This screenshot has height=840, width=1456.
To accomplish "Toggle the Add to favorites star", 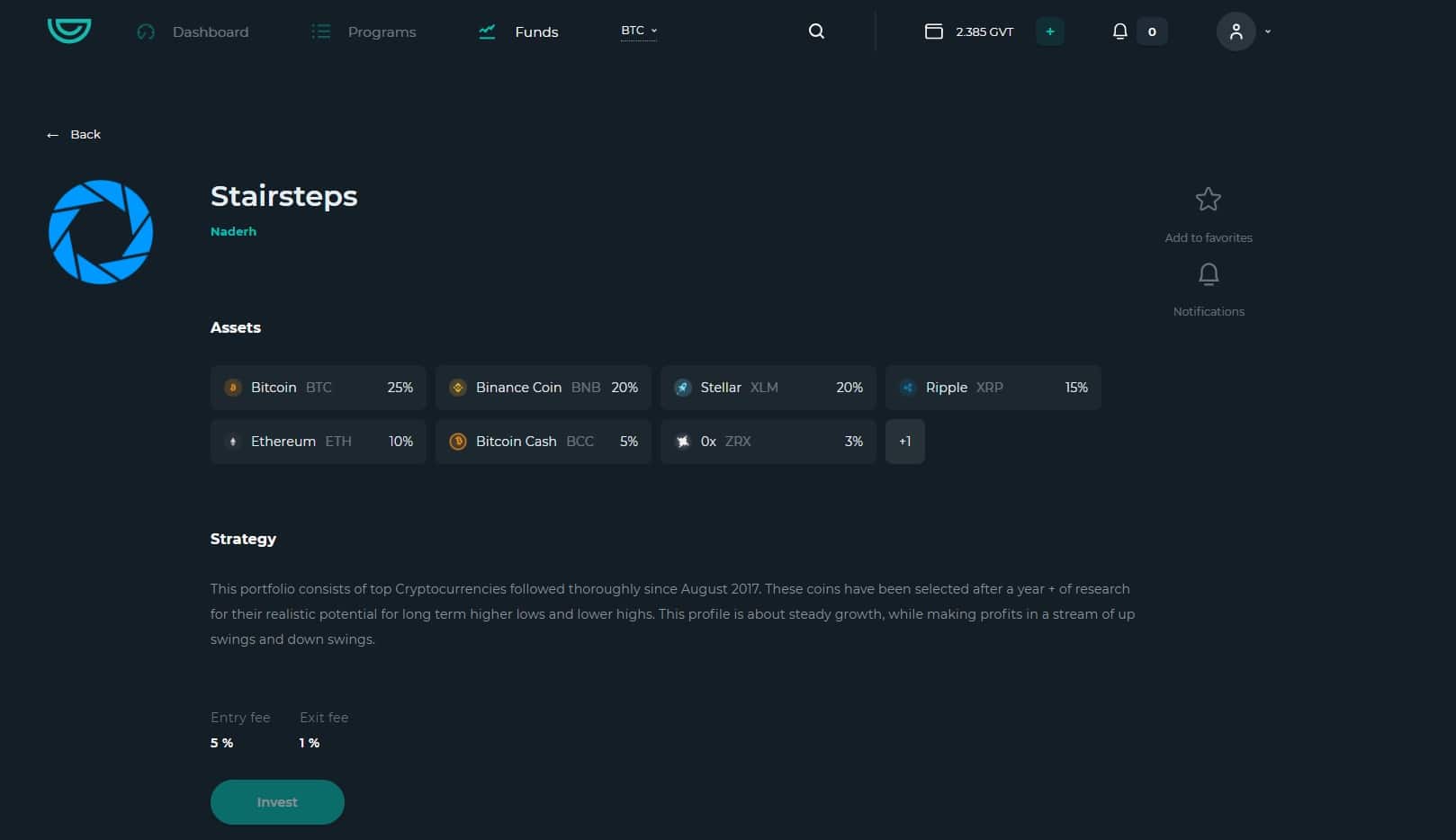I will tap(1208, 200).
